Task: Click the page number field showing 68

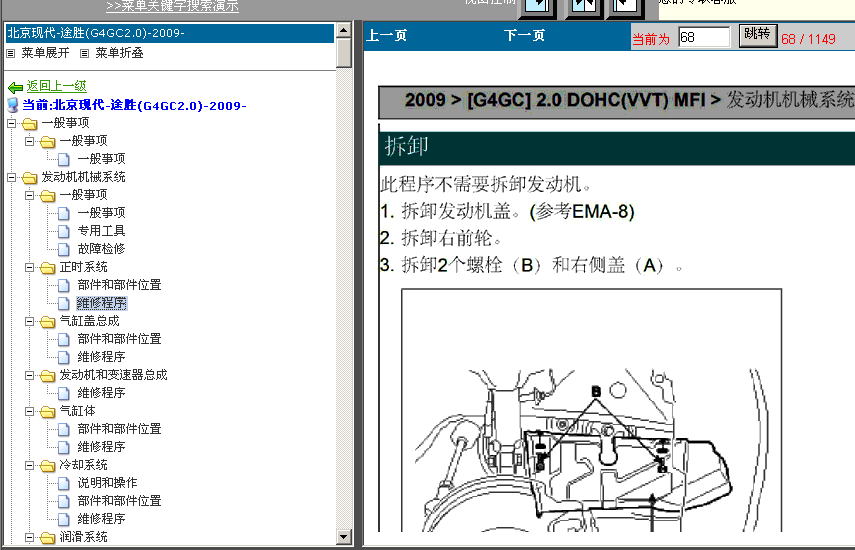Action: (x=704, y=37)
